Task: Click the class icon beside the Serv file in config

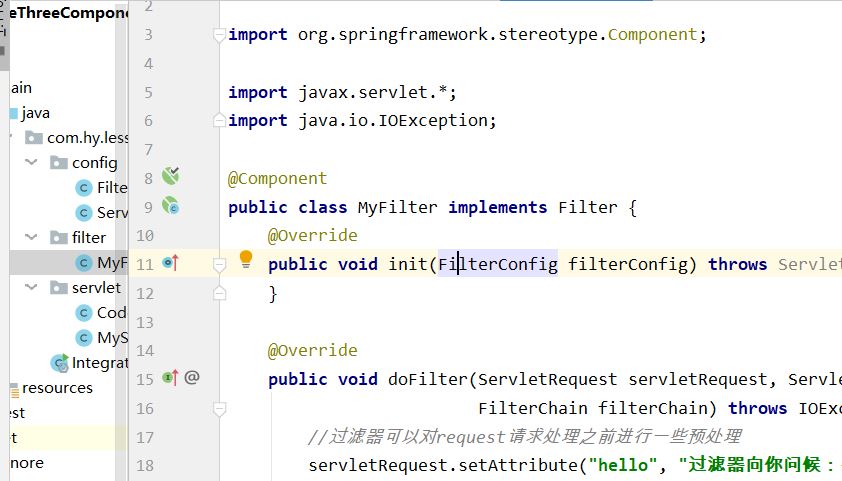Action: coord(83,213)
